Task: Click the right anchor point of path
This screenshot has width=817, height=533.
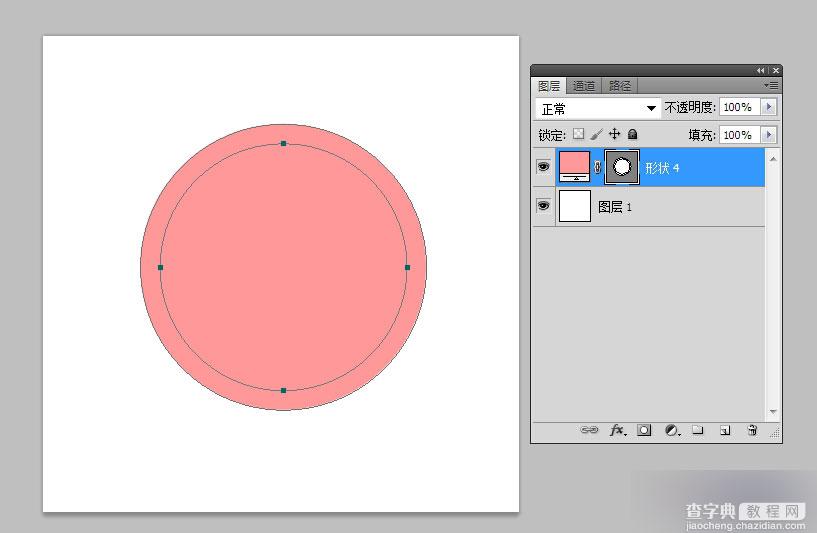Action: click(x=407, y=267)
